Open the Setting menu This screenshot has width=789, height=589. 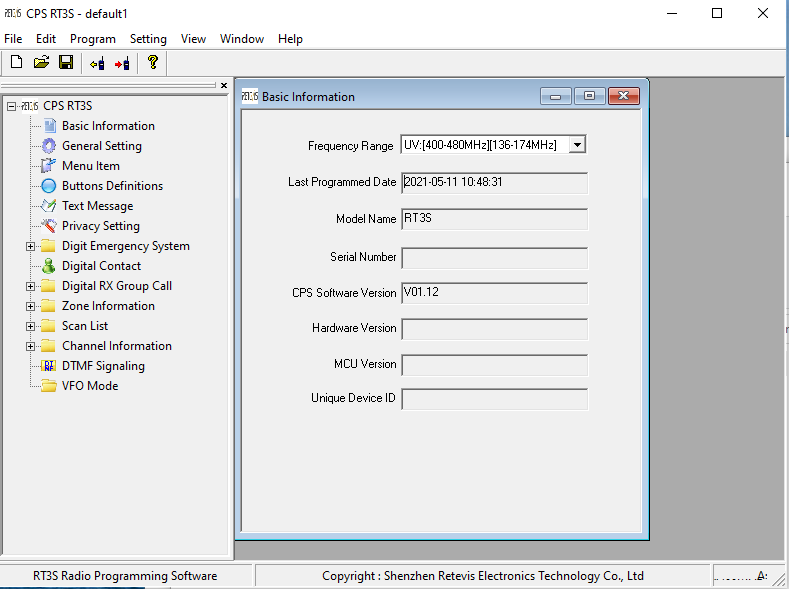[148, 39]
